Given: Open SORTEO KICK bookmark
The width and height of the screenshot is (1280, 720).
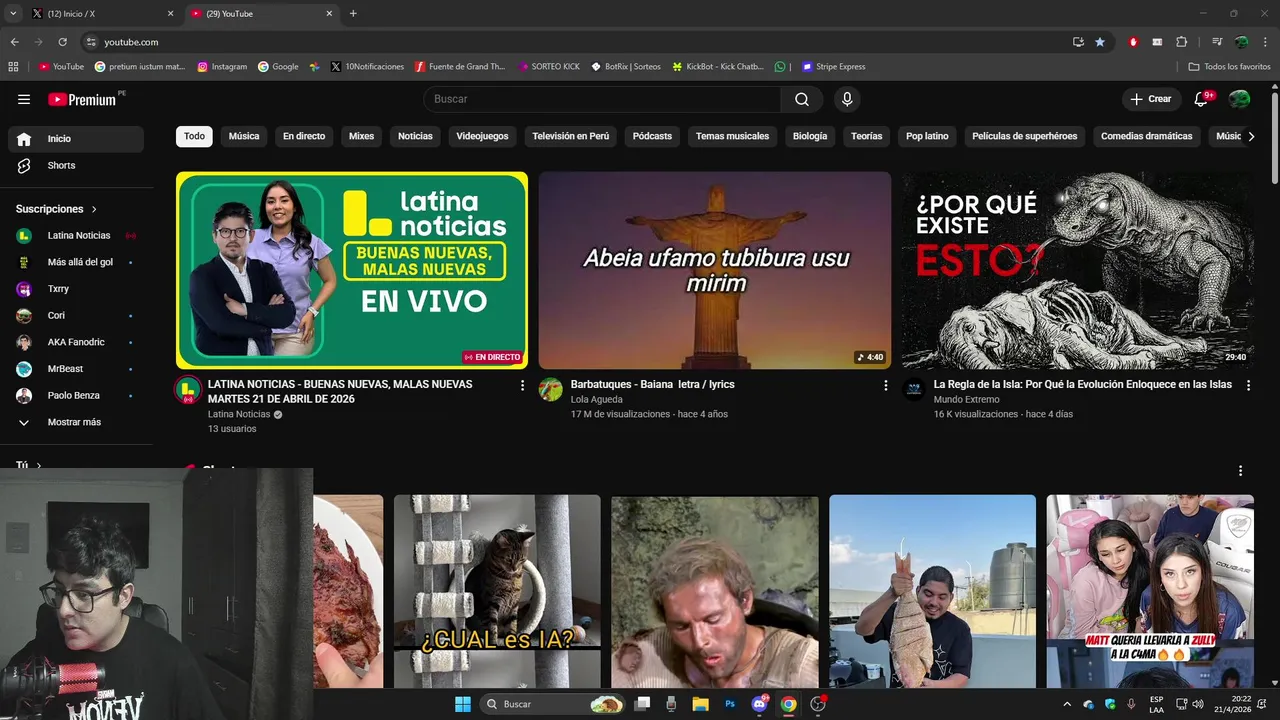Looking at the screenshot, I should (549, 67).
